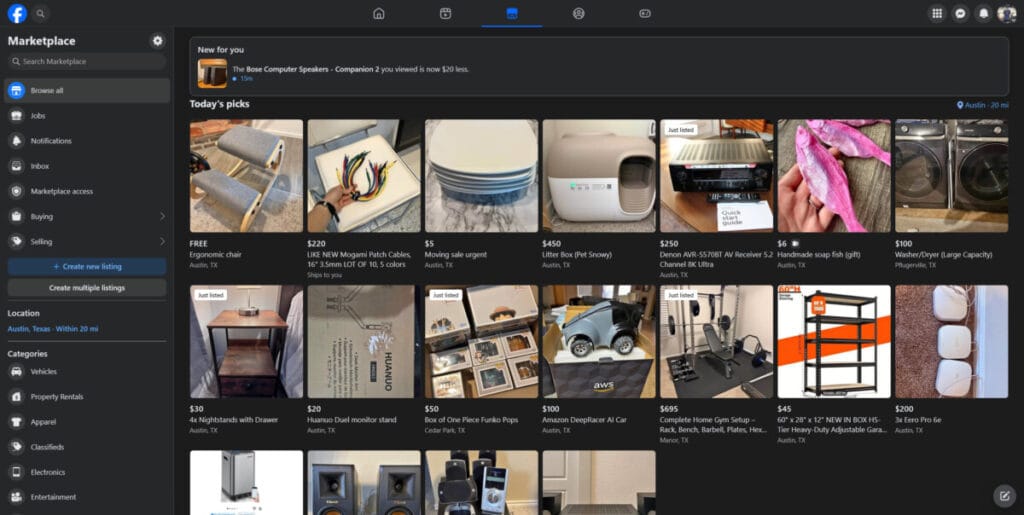Open Austin, Texas Within 20 mi link
The image size is (1024, 515).
point(53,328)
